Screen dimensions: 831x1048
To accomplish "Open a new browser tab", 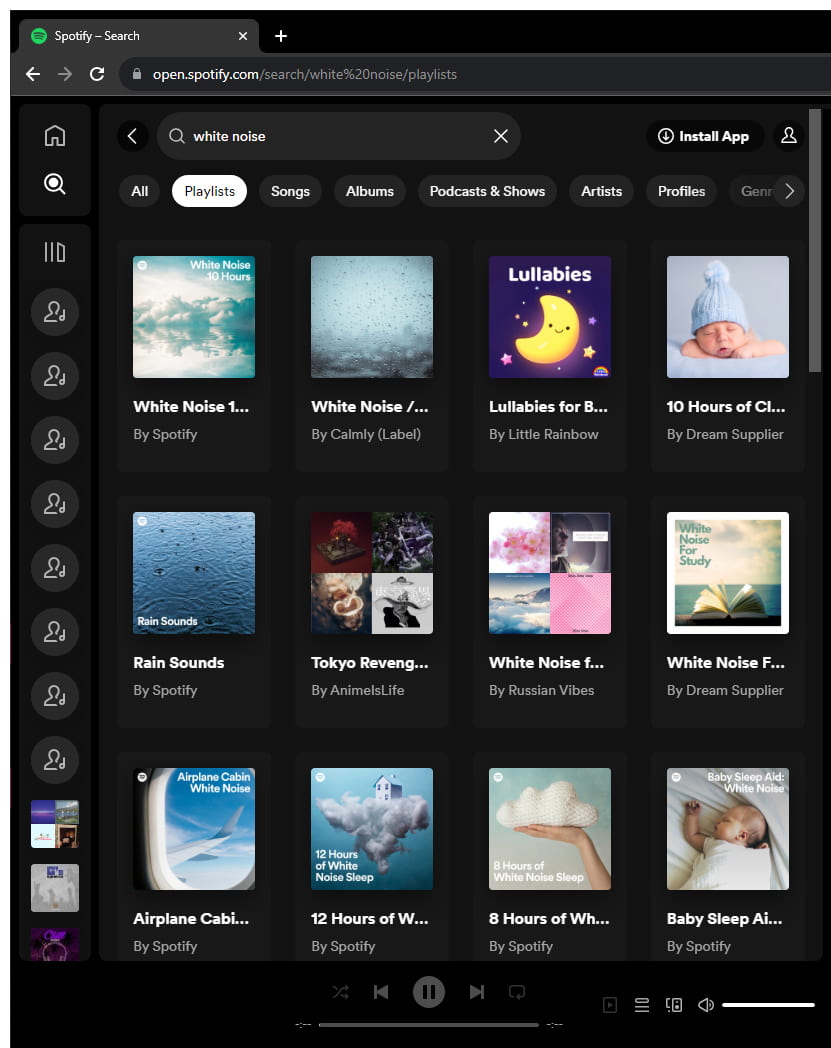I will (x=281, y=36).
